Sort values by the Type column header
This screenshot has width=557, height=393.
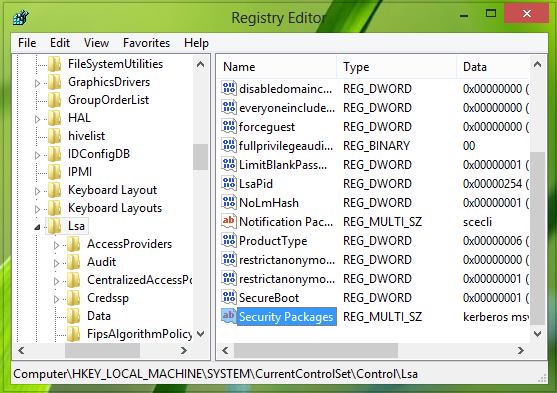coord(396,67)
